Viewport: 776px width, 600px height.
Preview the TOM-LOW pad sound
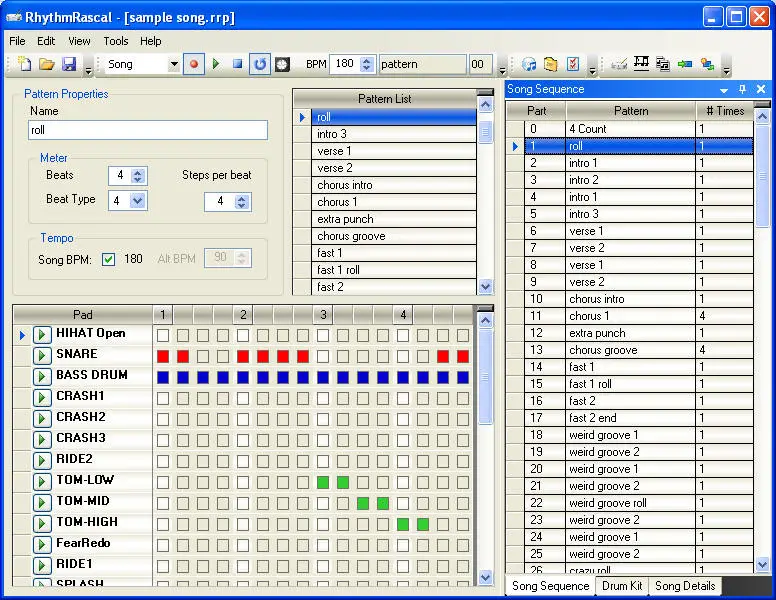click(42, 481)
